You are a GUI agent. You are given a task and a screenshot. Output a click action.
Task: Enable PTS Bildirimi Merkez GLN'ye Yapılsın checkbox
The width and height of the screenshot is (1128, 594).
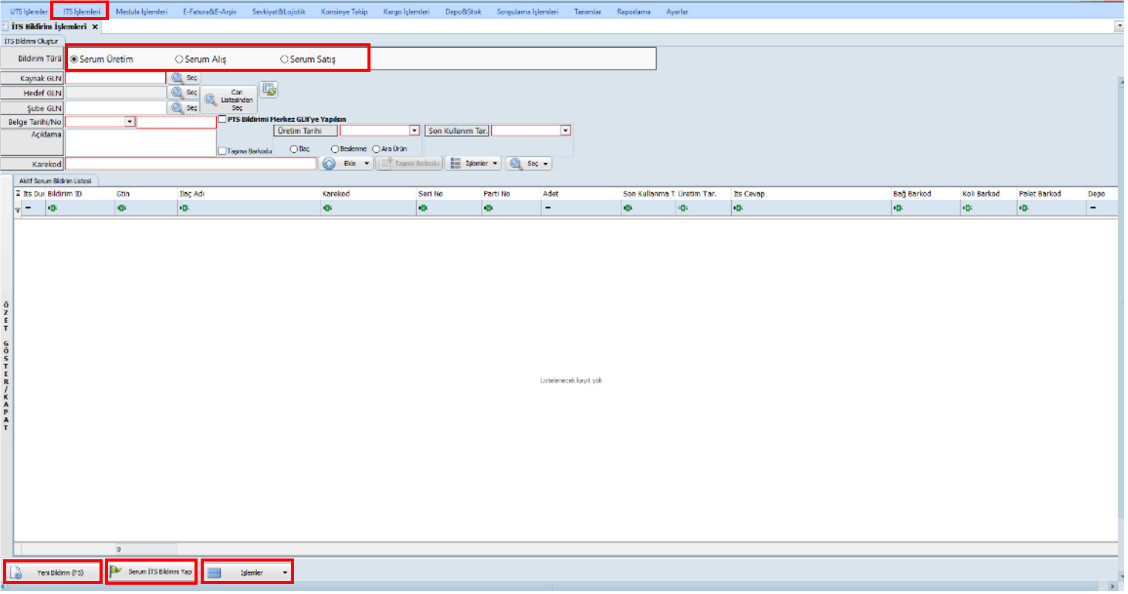[x=222, y=119]
